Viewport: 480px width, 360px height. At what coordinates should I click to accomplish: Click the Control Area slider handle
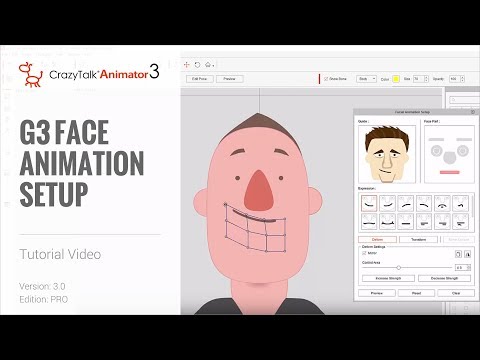(x=398, y=268)
